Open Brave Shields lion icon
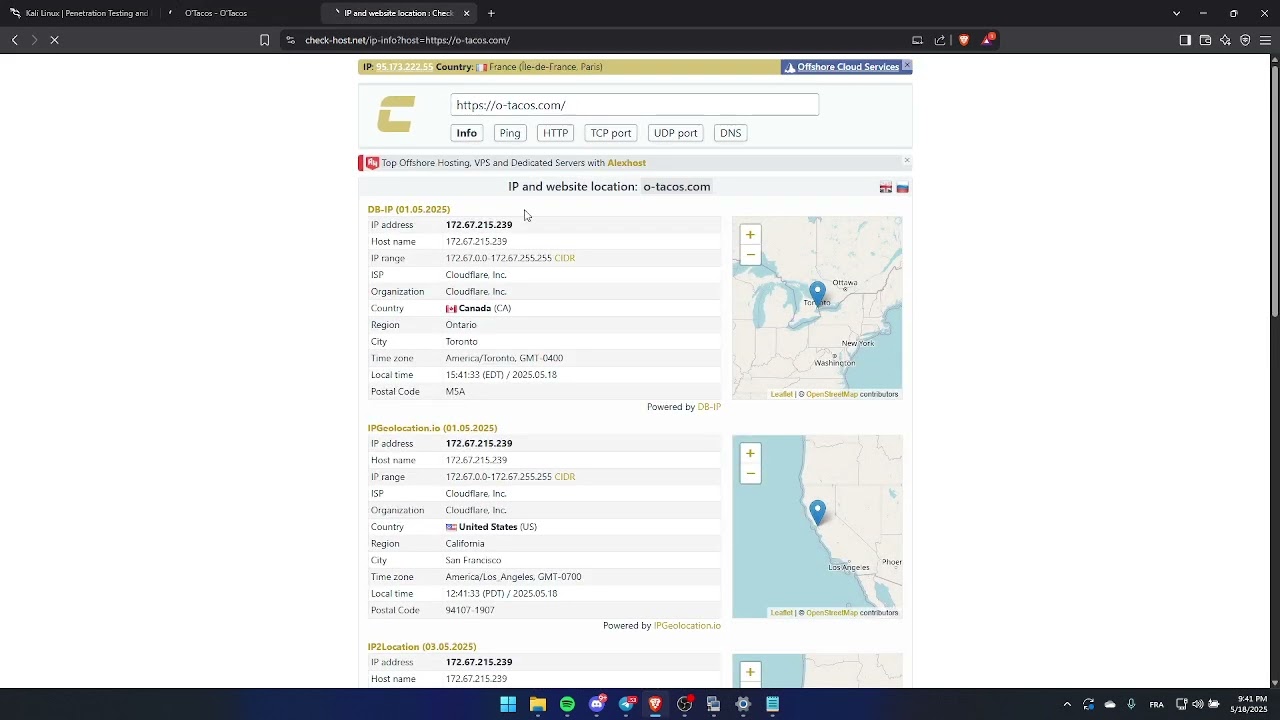 coord(964,40)
